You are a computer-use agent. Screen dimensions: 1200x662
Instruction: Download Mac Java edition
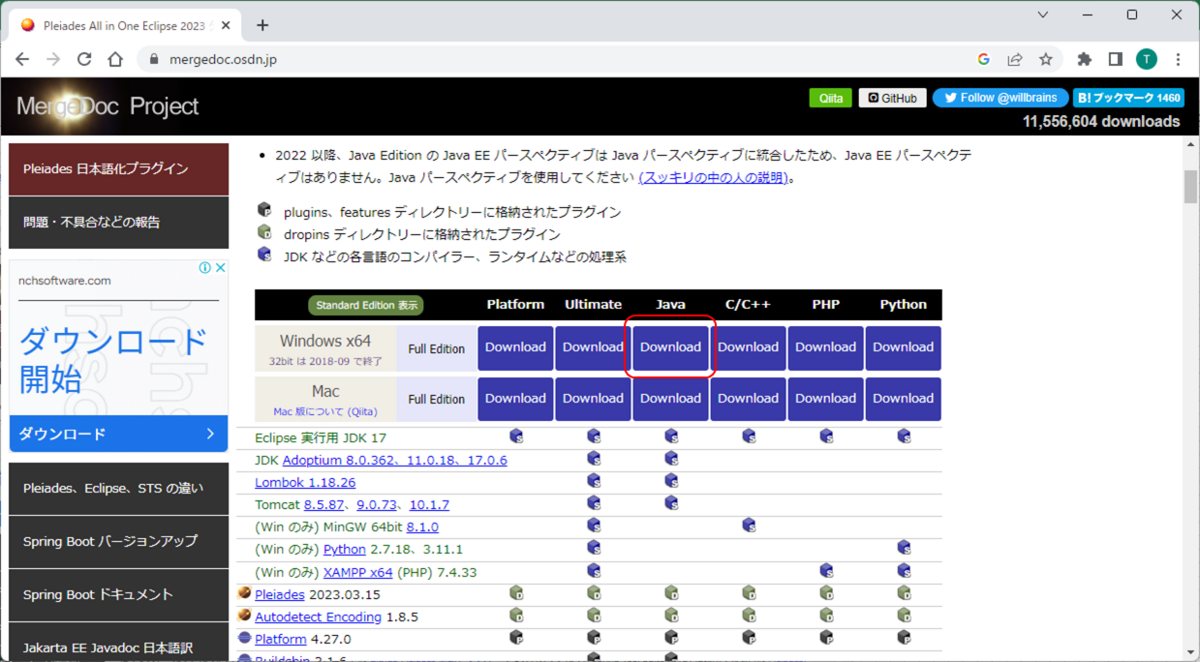[670, 398]
